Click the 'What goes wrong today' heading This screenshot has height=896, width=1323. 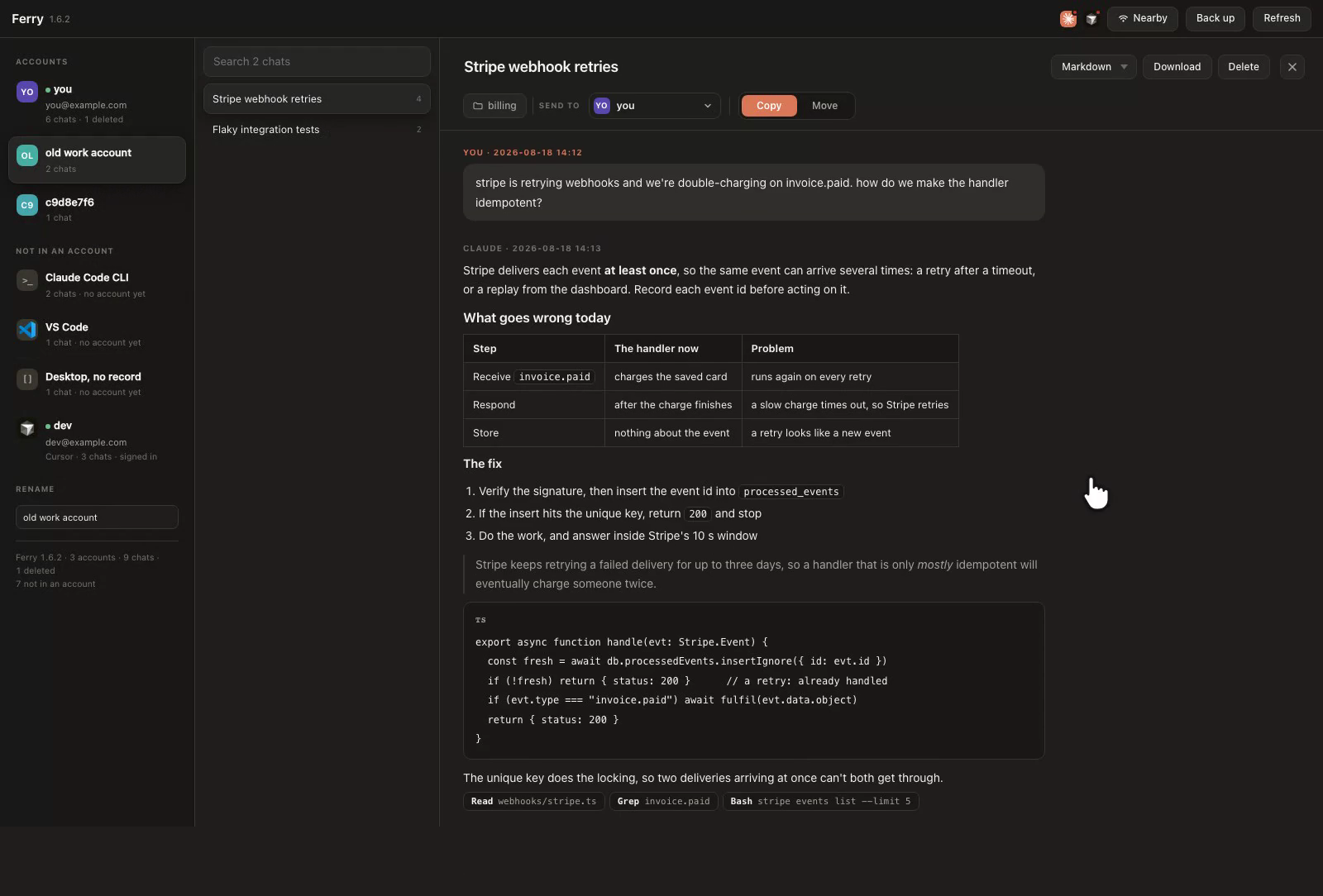click(x=537, y=318)
